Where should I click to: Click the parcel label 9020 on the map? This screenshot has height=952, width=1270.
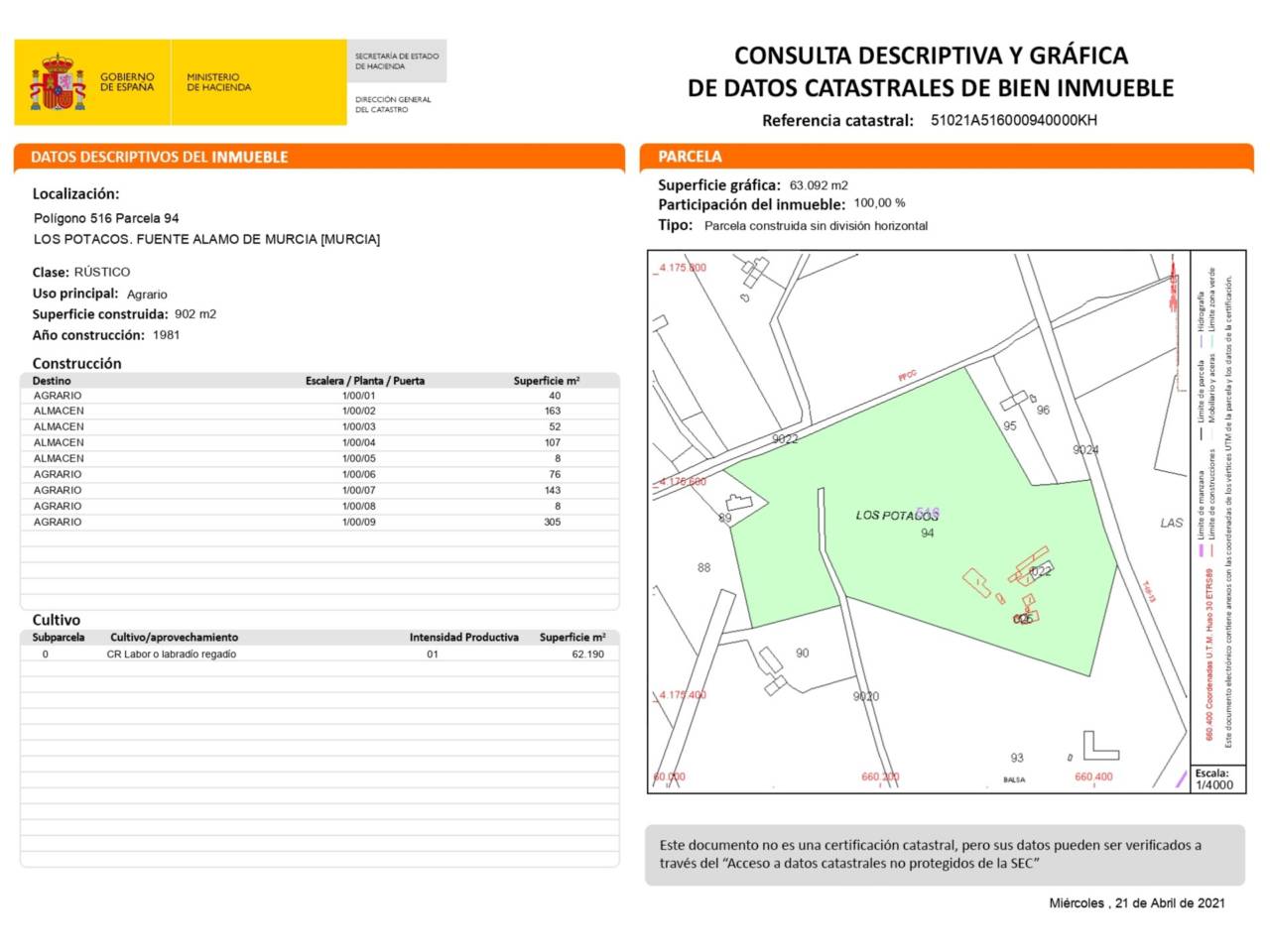click(866, 696)
